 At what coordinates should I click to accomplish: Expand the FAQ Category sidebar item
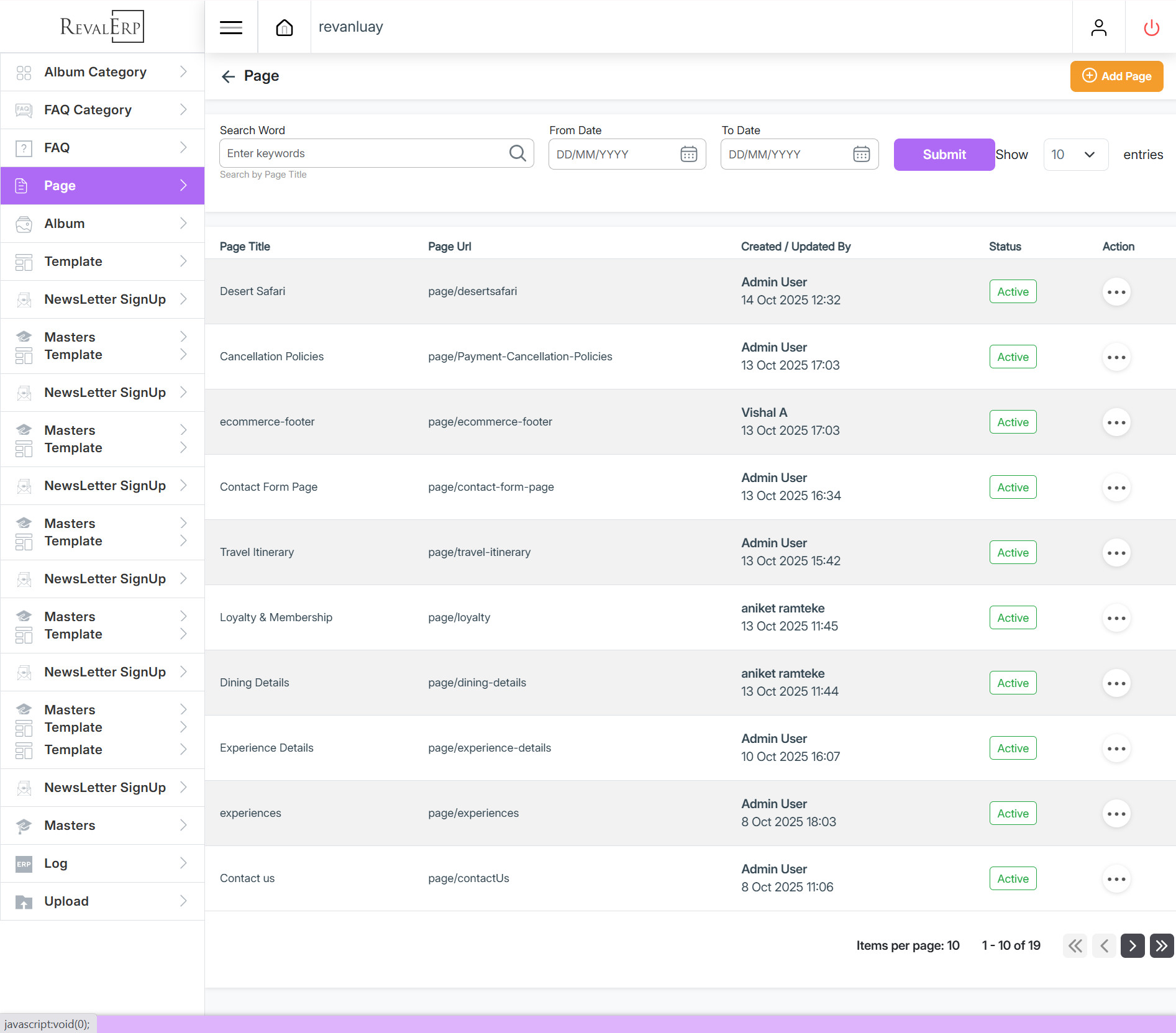click(x=103, y=110)
